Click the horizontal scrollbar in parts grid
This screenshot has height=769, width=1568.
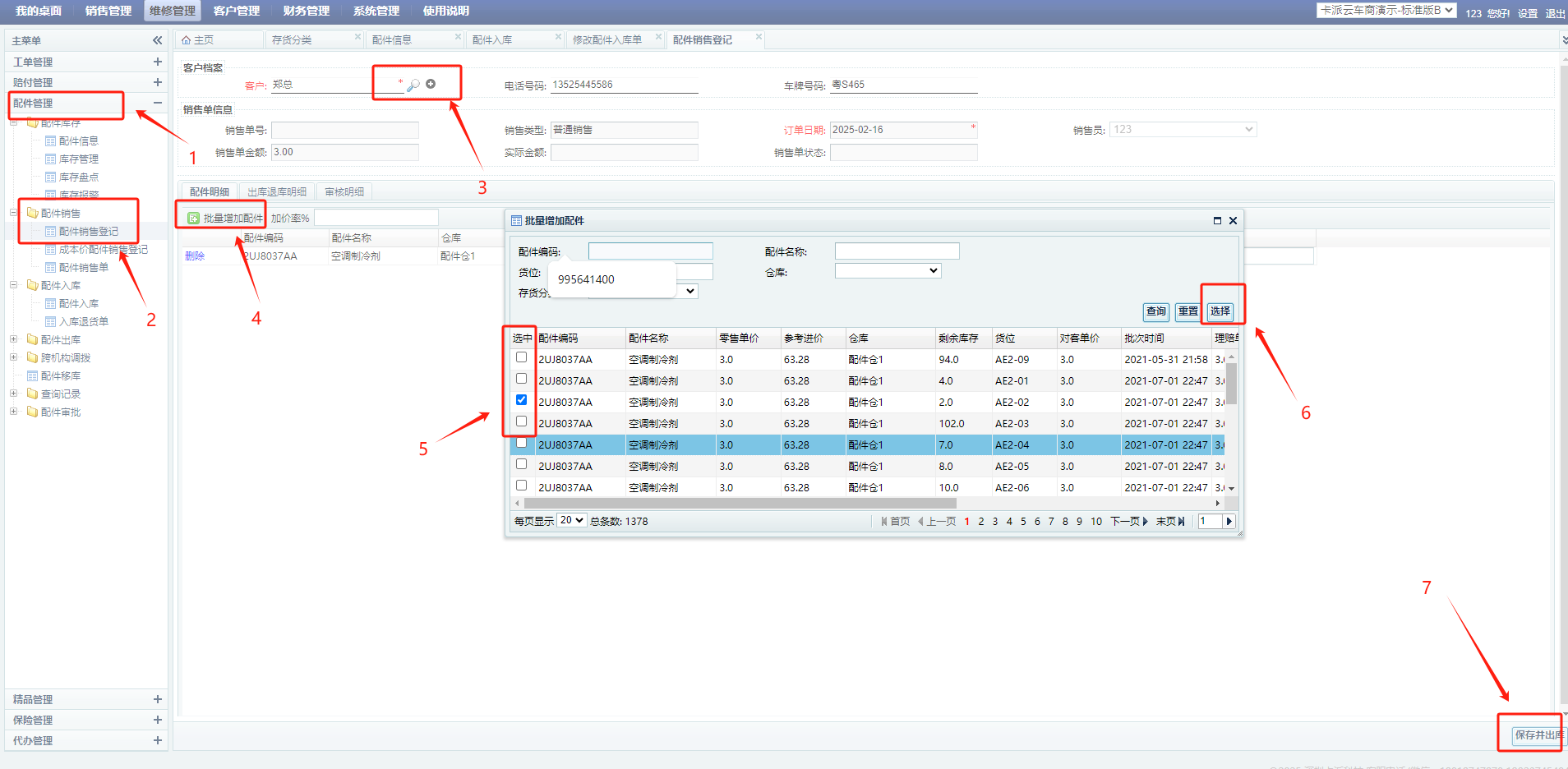pyautogui.click(x=740, y=503)
